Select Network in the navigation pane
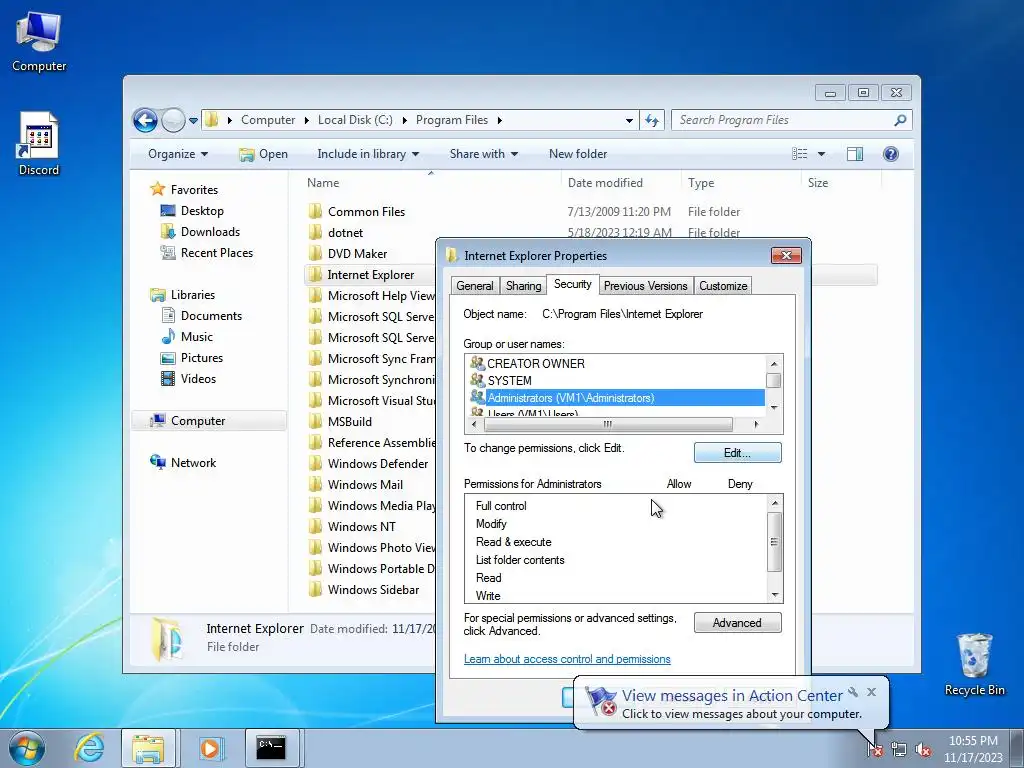The height and width of the screenshot is (768, 1024). point(193,462)
